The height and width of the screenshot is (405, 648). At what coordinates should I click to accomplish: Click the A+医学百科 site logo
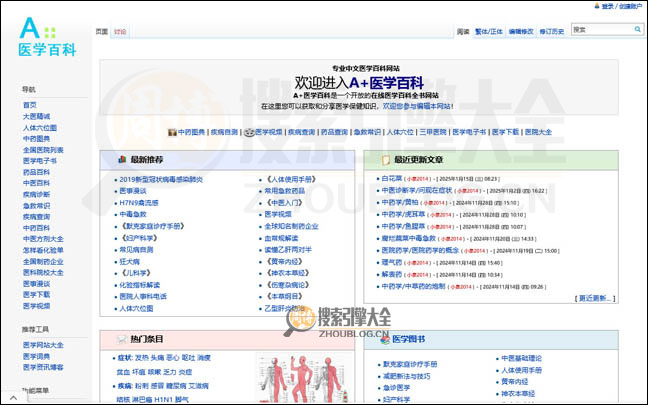pos(47,37)
